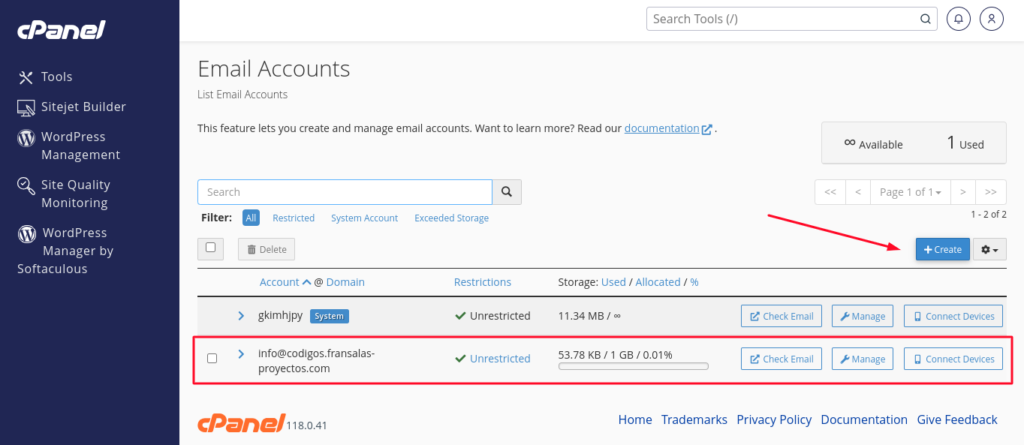Click Unrestricted link for info@codigos
This screenshot has width=1024, height=445.
[x=500, y=359]
